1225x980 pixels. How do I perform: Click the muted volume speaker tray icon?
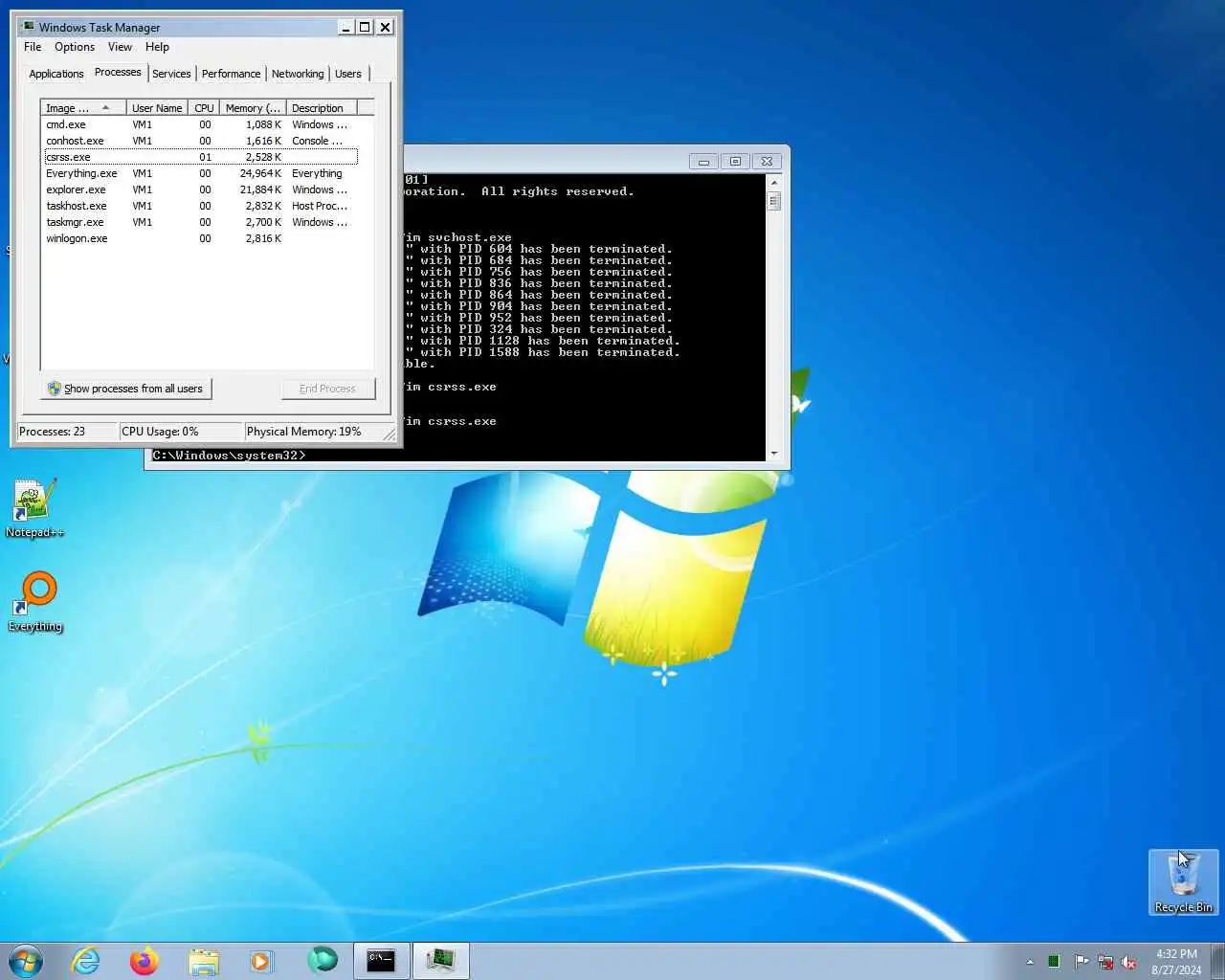pos(1129,962)
